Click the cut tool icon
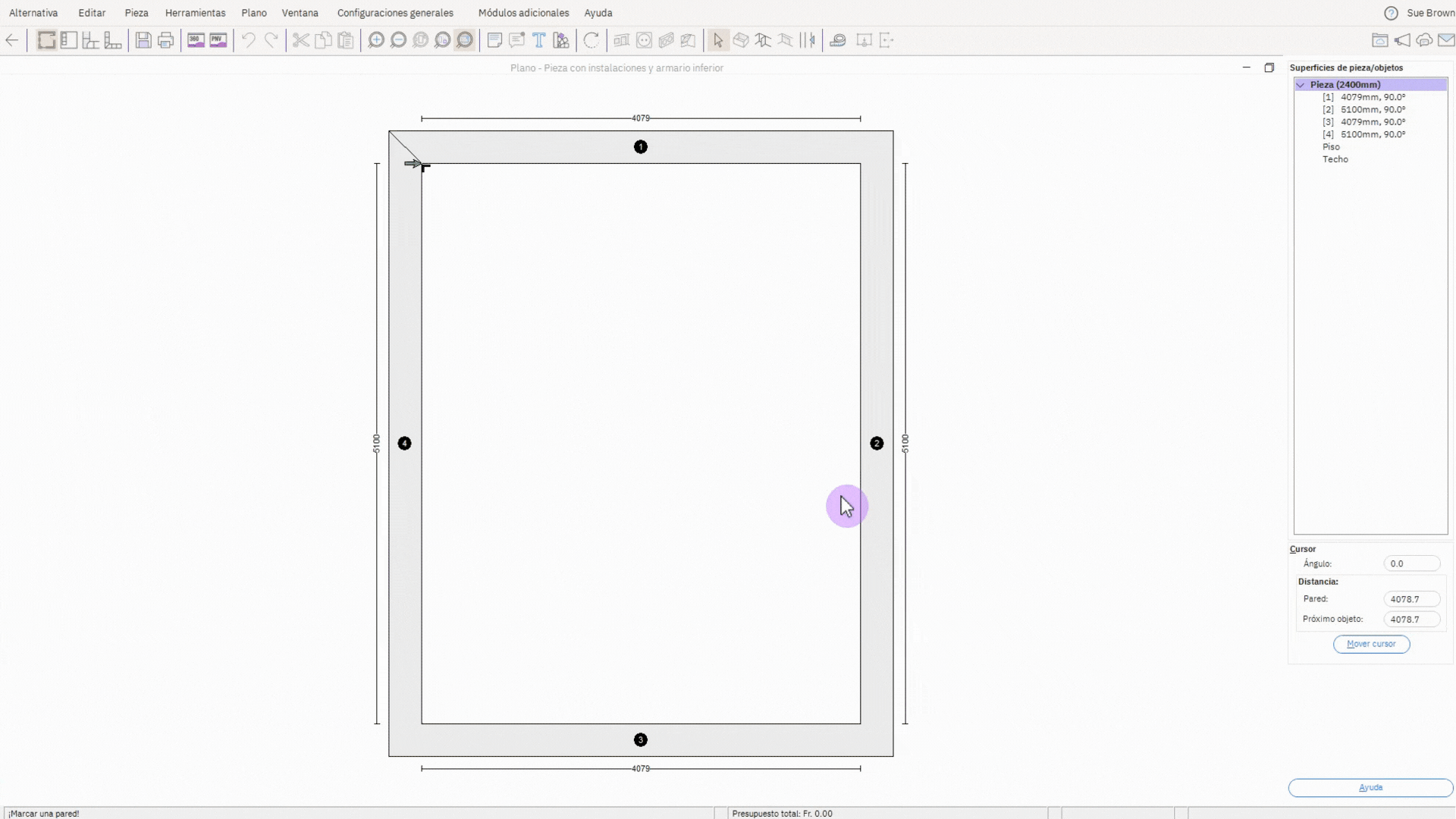This screenshot has width=1456, height=819. pos(300,40)
